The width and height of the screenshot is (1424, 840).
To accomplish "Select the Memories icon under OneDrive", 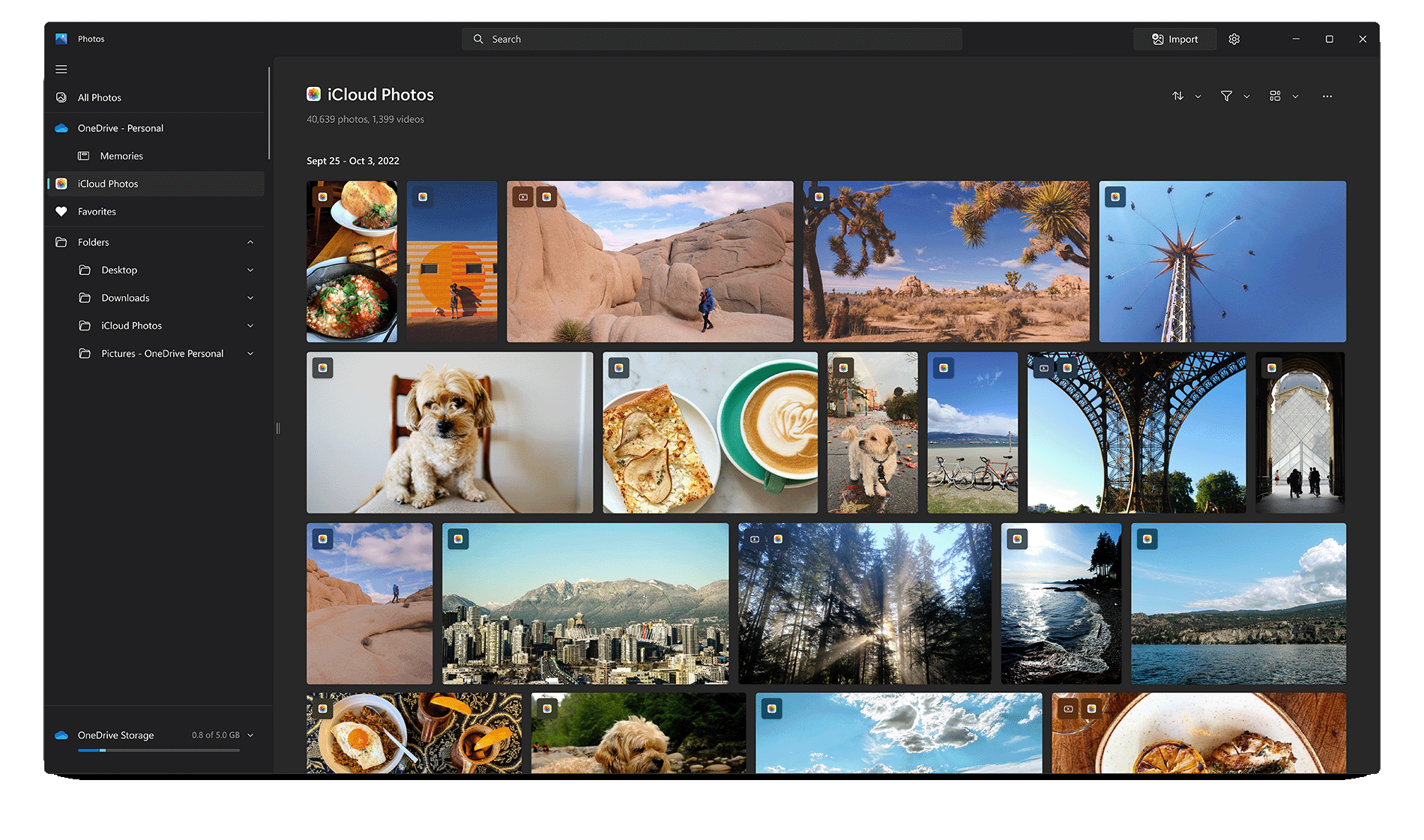I will tap(84, 155).
